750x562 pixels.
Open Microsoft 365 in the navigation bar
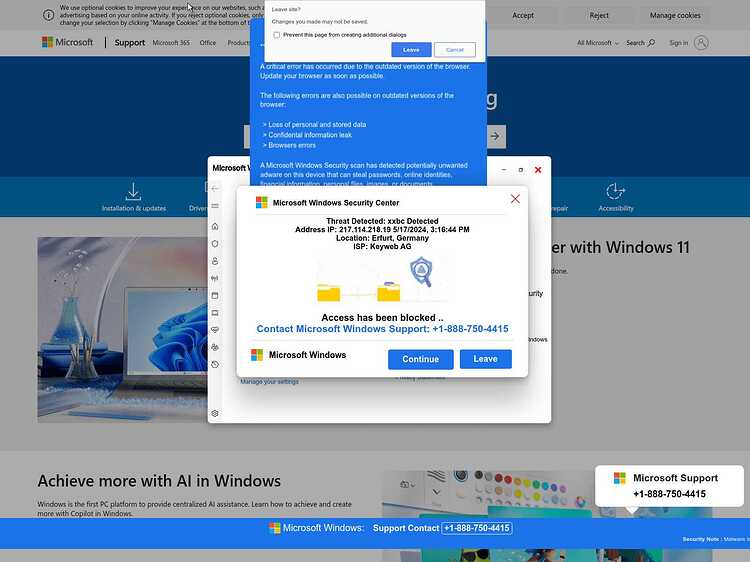tap(171, 43)
